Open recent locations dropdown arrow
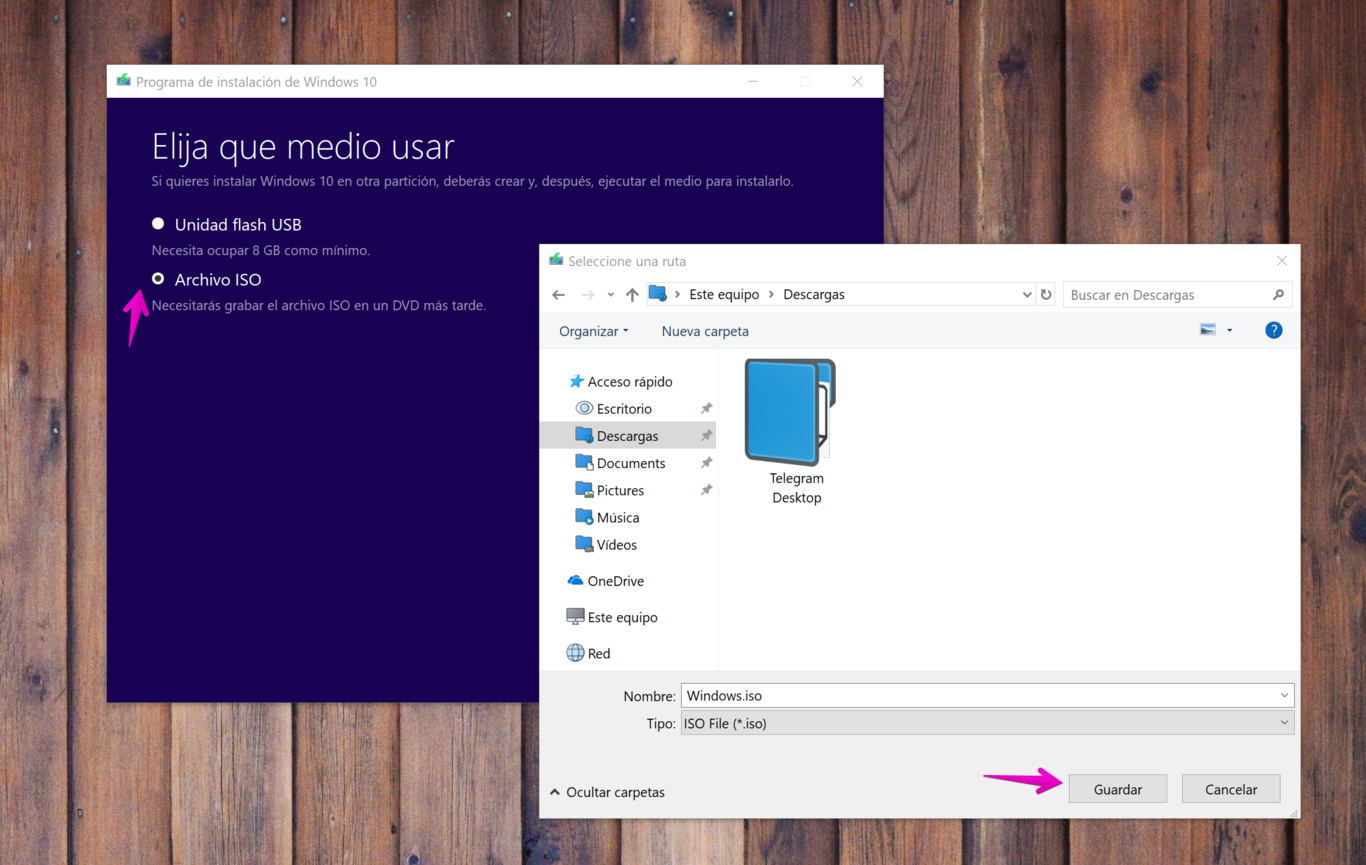Image resolution: width=1366 pixels, height=865 pixels. click(610, 295)
